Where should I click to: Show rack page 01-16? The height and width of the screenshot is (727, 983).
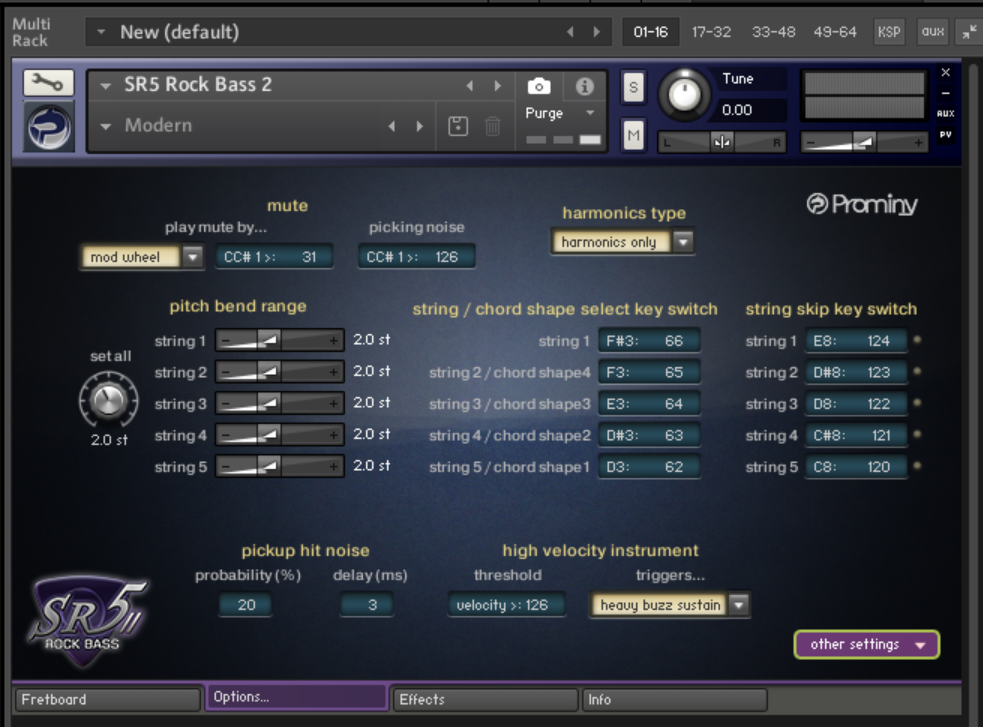click(651, 32)
